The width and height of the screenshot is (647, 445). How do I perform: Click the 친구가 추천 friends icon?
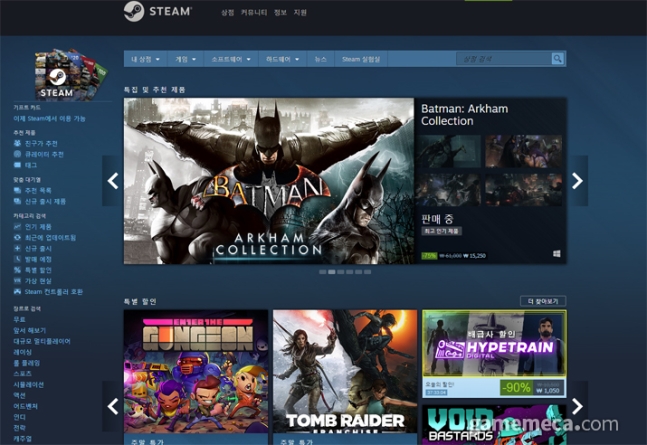(17, 143)
